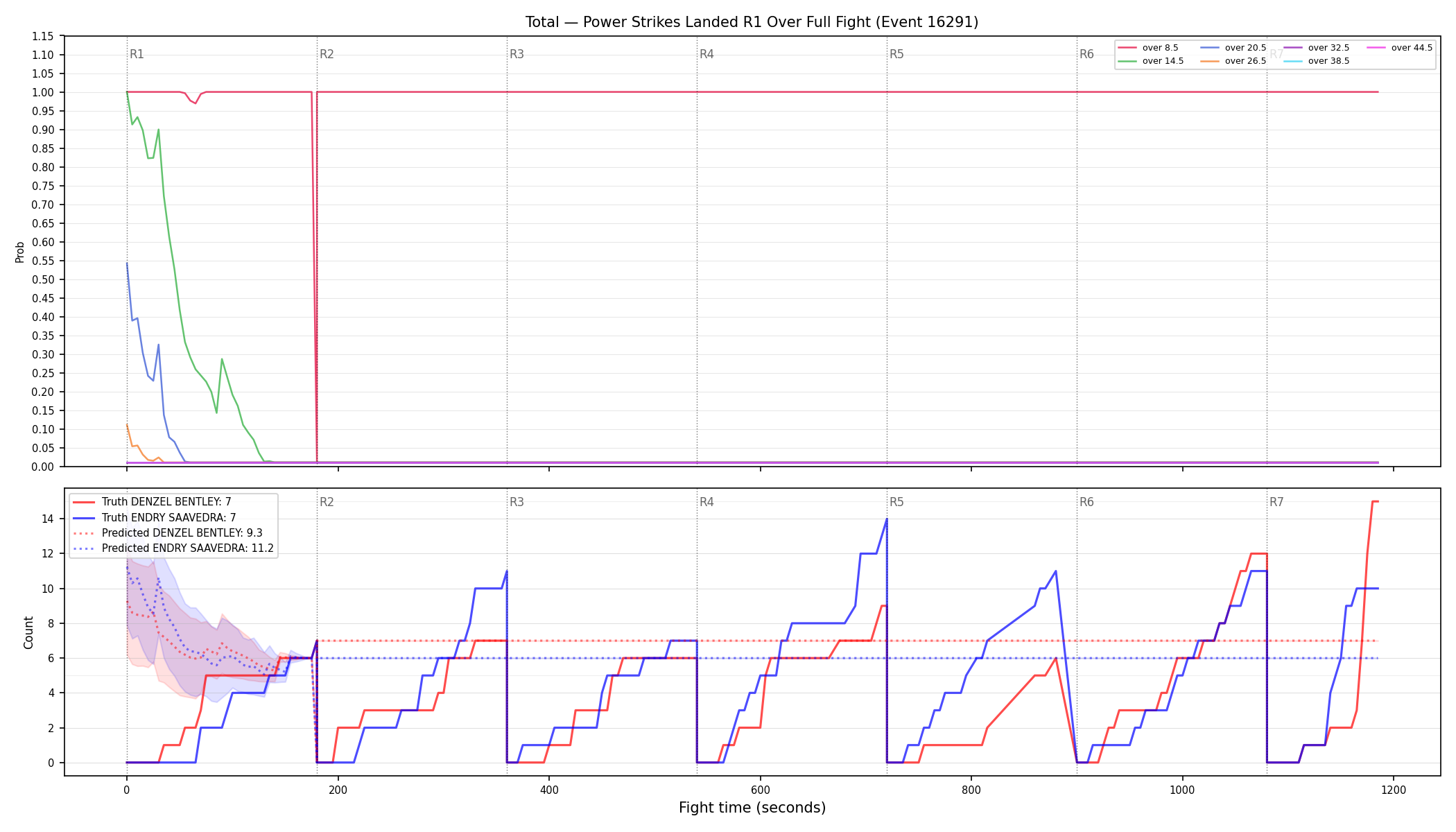
Task: Select 'Predicted ENDRY SAAVEDRA: 11.2' legend entry
Action: click(173, 548)
